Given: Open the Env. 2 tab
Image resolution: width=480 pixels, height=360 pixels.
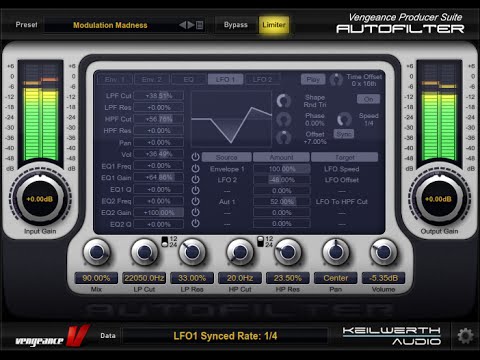Looking at the screenshot, I should [x=152, y=79].
